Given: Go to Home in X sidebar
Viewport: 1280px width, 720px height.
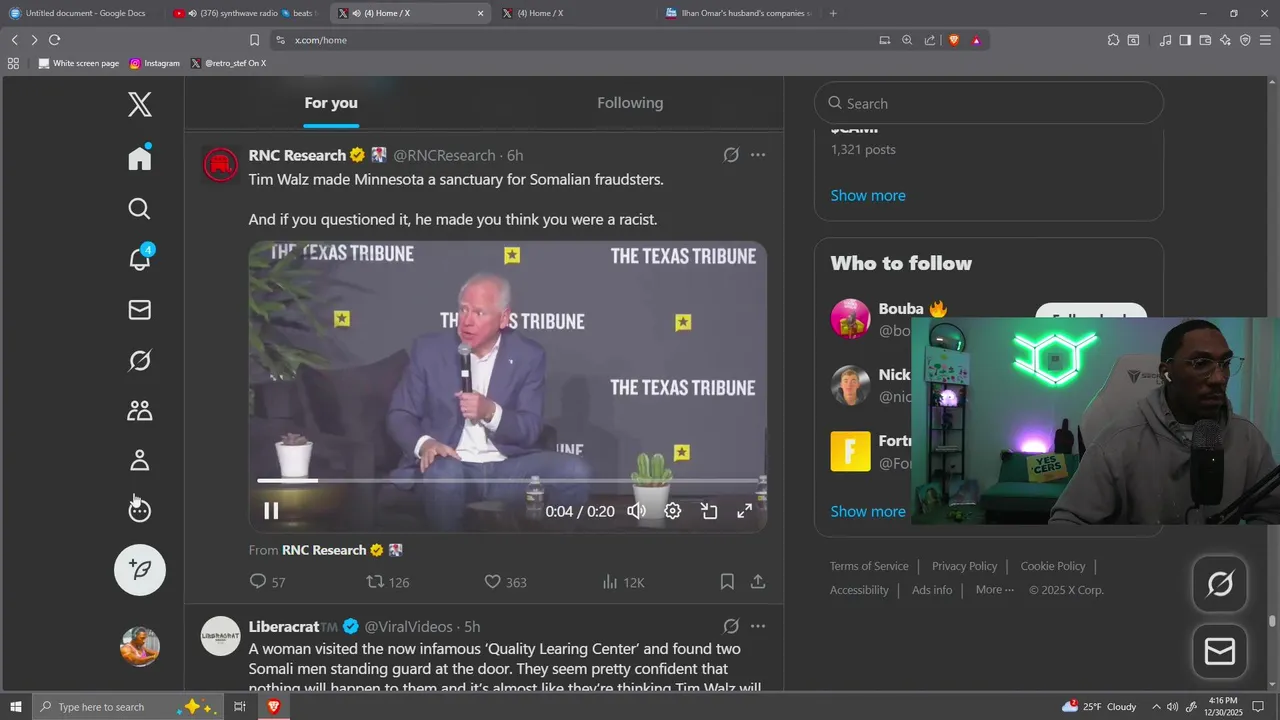Looking at the screenshot, I should (140, 158).
